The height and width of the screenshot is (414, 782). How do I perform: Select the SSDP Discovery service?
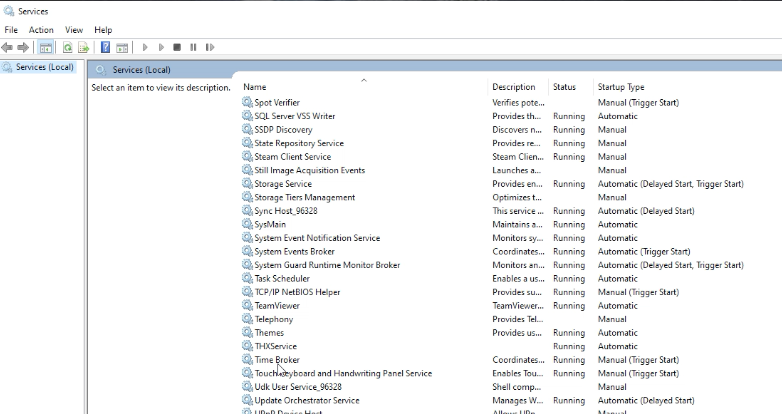[283, 130]
